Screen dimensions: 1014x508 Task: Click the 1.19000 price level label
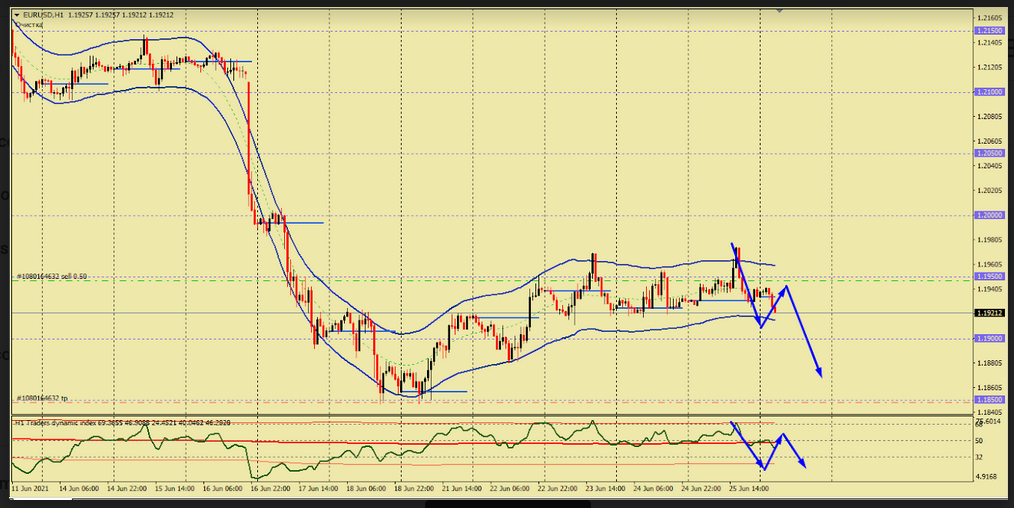[x=988, y=338]
